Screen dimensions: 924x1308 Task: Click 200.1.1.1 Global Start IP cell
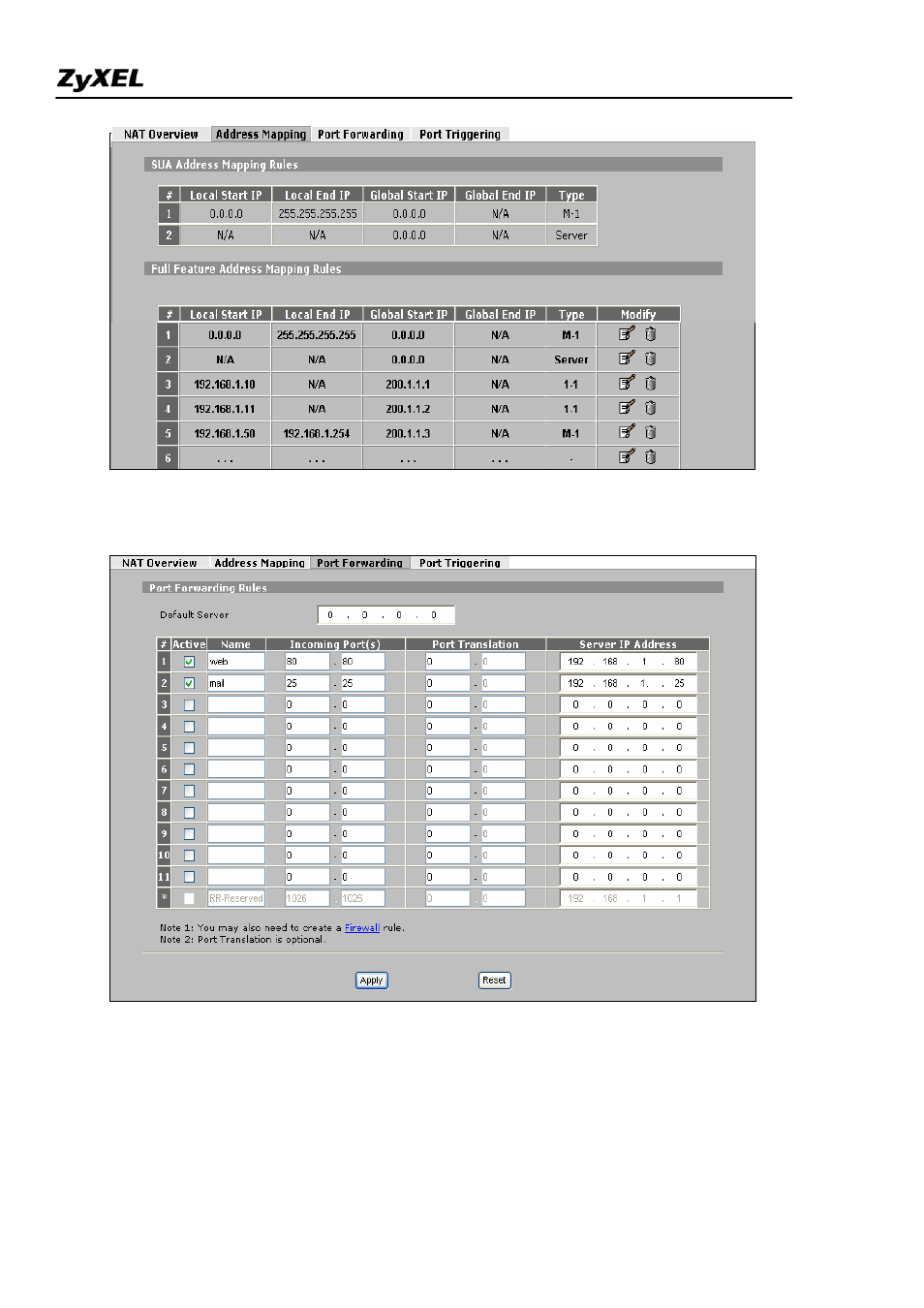tap(408, 385)
